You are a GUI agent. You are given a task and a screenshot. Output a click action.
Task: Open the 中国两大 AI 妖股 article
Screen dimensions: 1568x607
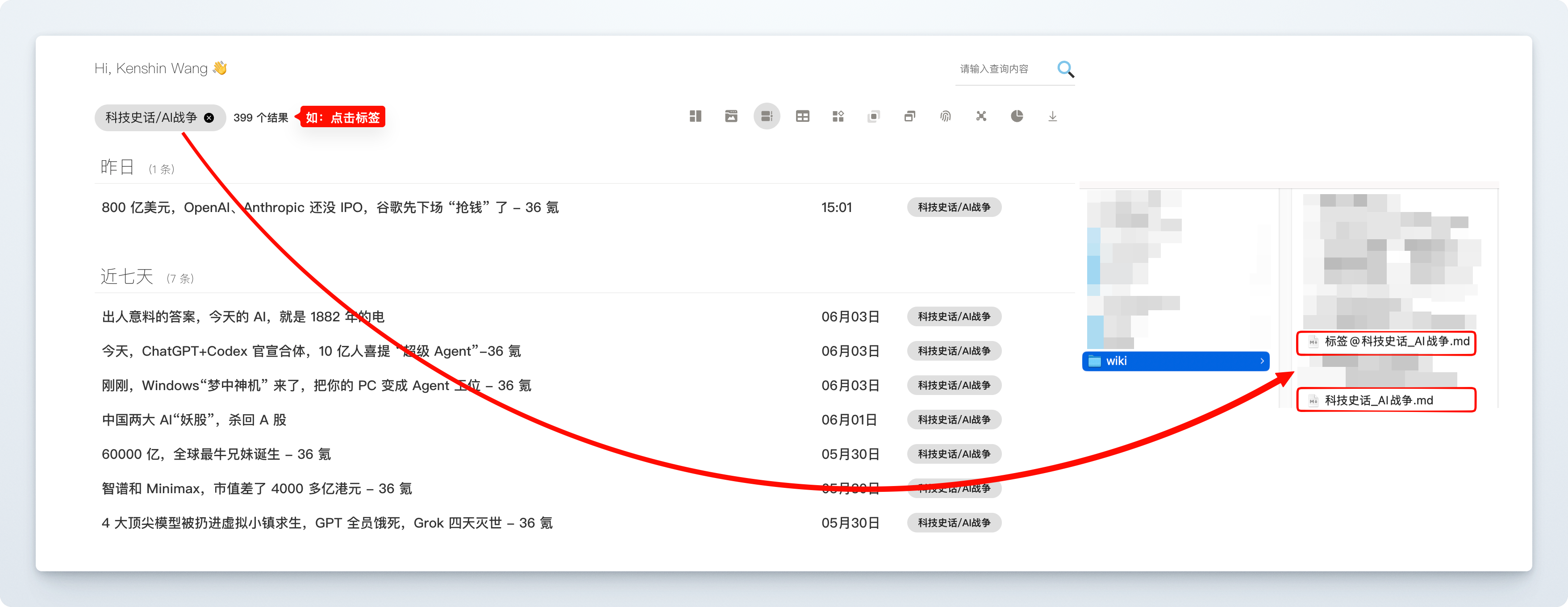point(194,420)
